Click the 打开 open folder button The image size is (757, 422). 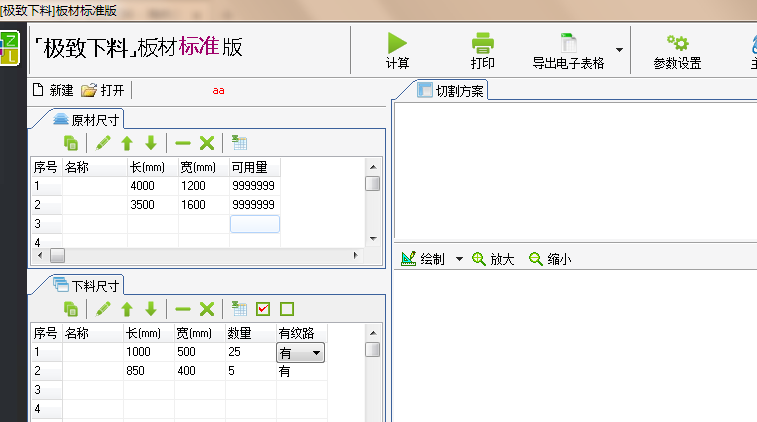tap(103, 90)
